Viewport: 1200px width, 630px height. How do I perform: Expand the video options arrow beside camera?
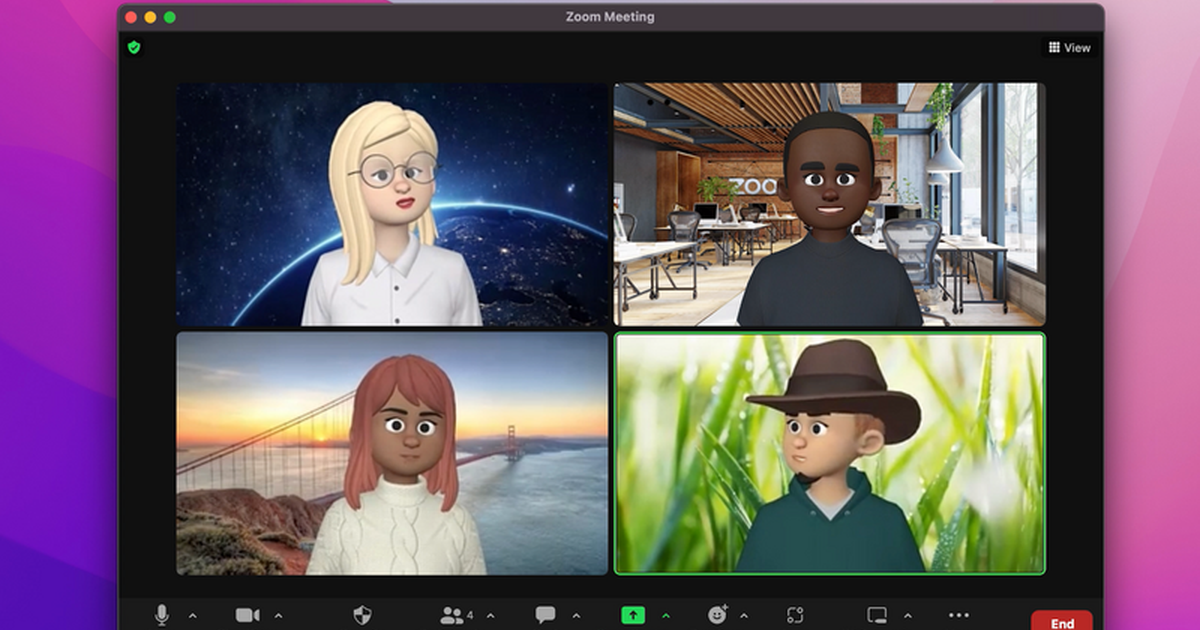pos(279,616)
